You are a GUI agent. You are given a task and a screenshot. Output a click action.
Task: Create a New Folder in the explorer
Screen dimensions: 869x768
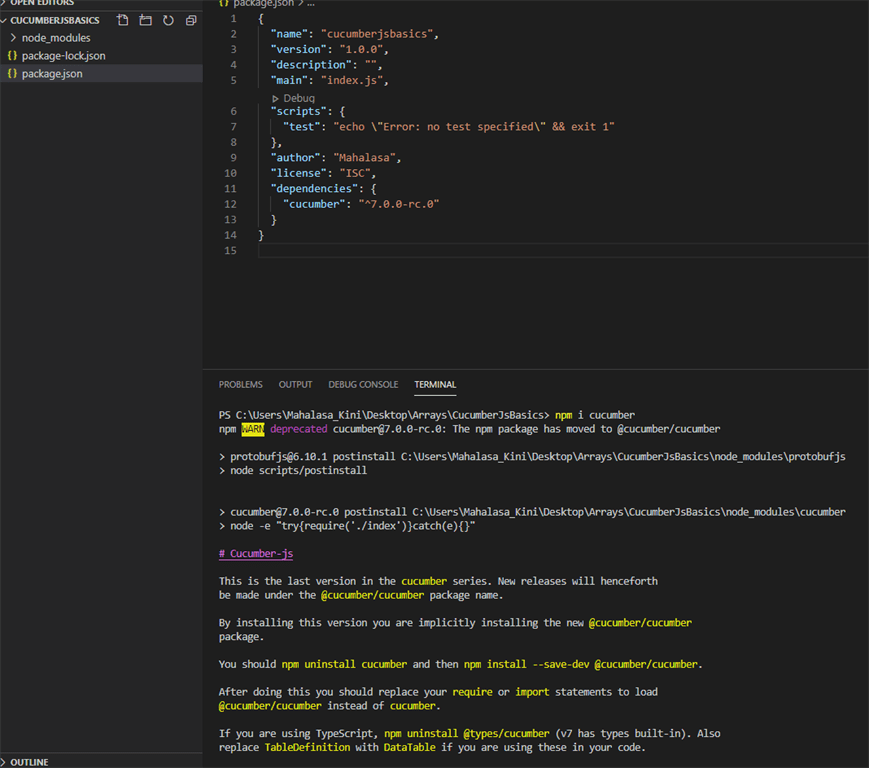click(144, 19)
